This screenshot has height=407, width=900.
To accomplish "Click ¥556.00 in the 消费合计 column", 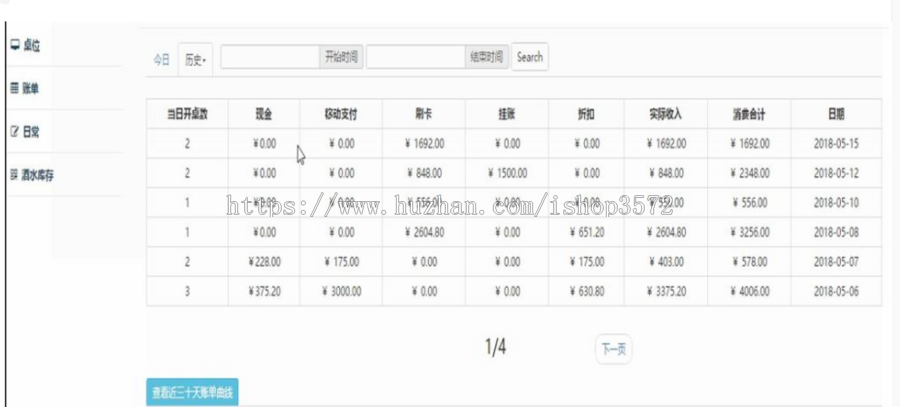I will [749, 203].
